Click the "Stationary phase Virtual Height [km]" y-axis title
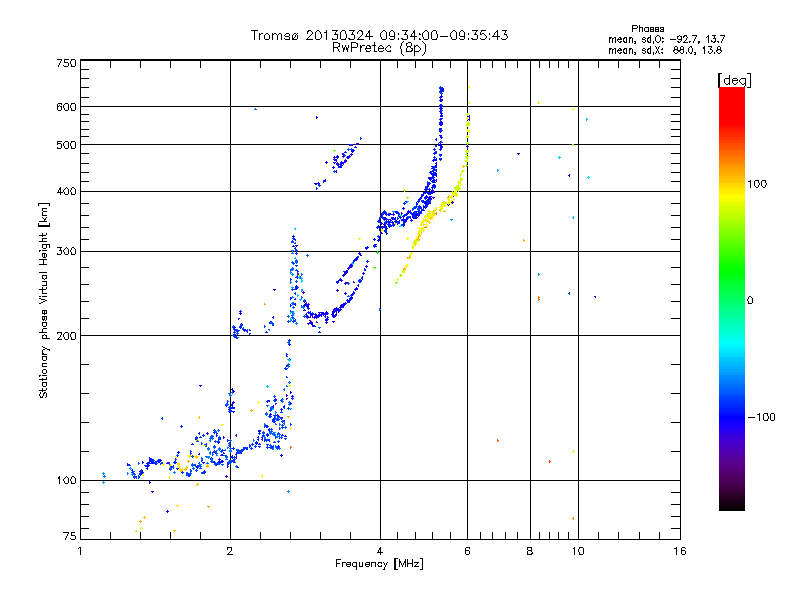800x600 pixels. coord(44,301)
